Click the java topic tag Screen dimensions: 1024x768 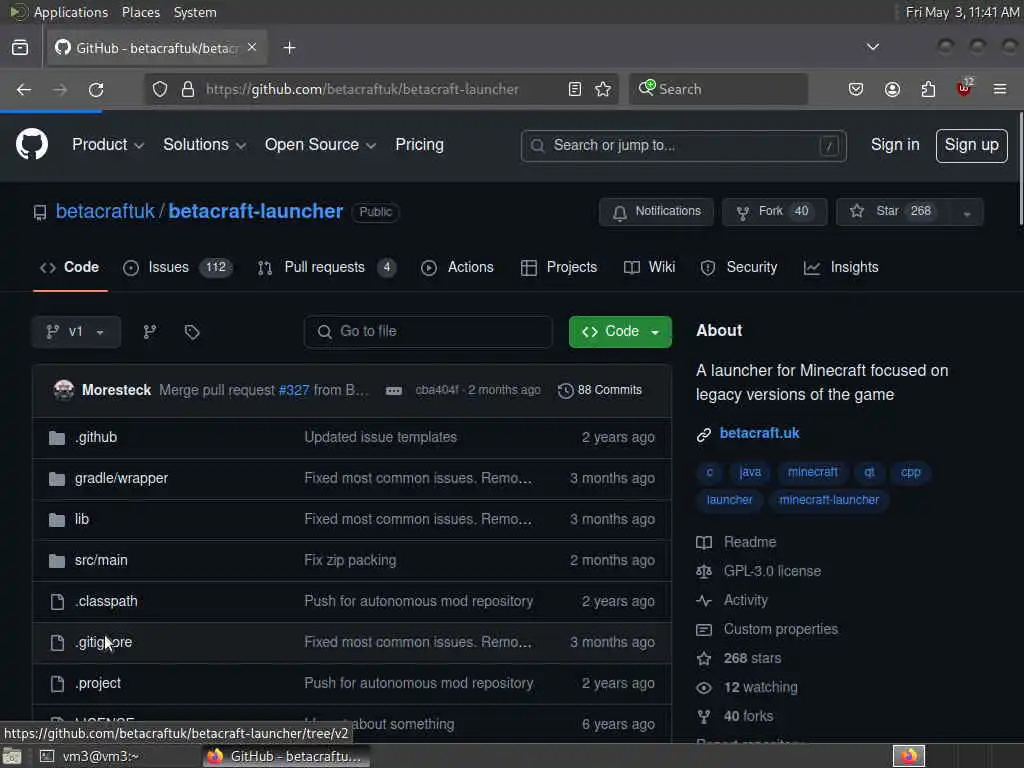750,472
